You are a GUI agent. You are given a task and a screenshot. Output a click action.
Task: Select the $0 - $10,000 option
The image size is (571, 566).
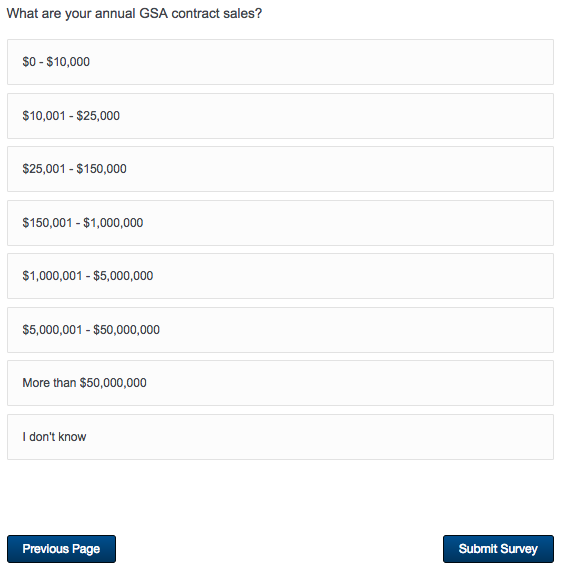pyautogui.click(x=280, y=62)
